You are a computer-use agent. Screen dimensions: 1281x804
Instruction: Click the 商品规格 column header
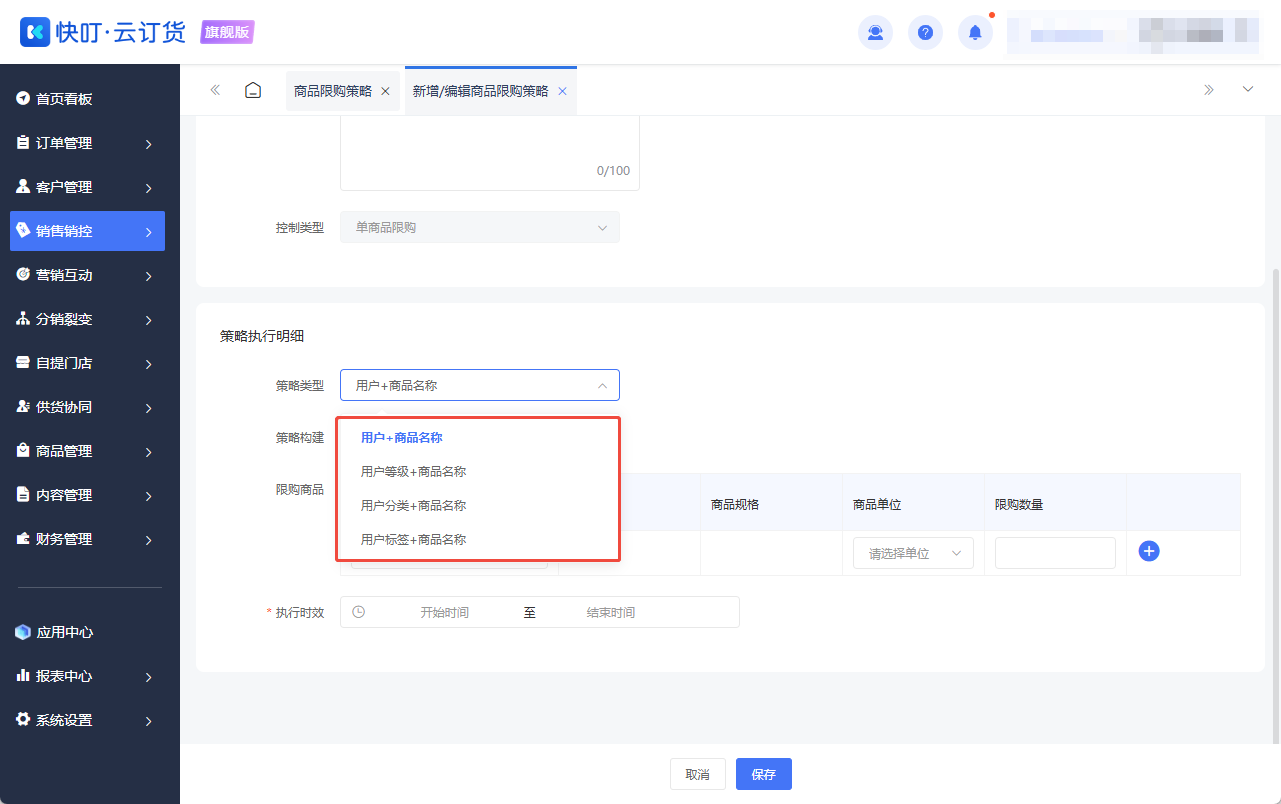[x=735, y=505]
